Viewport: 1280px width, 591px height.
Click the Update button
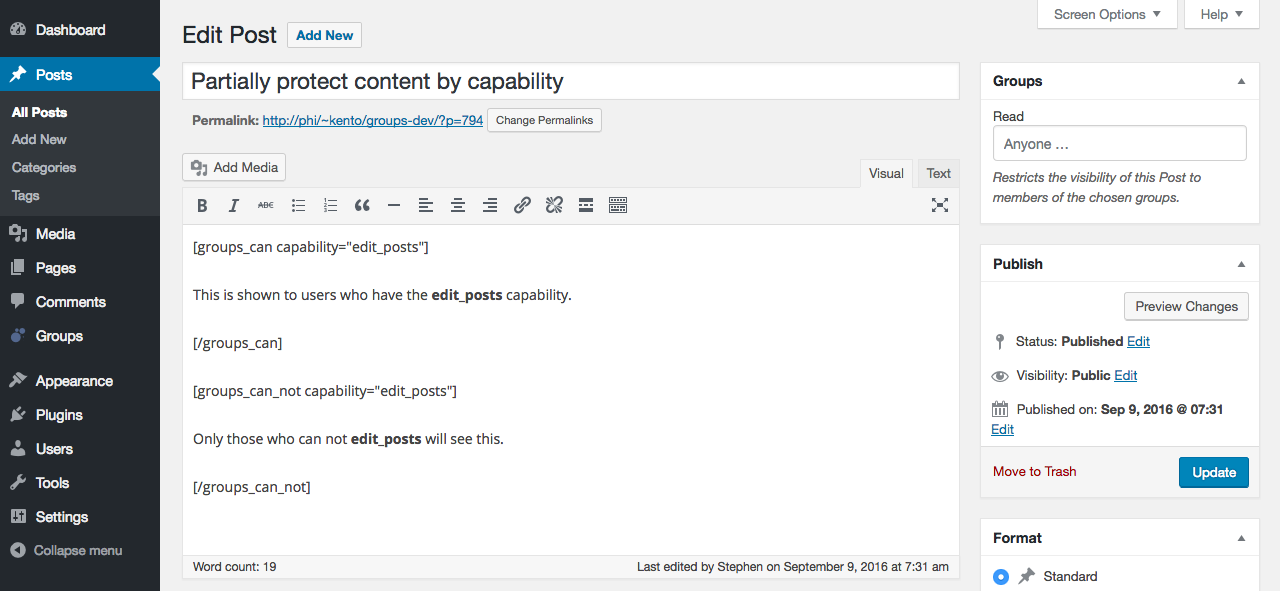(1214, 472)
